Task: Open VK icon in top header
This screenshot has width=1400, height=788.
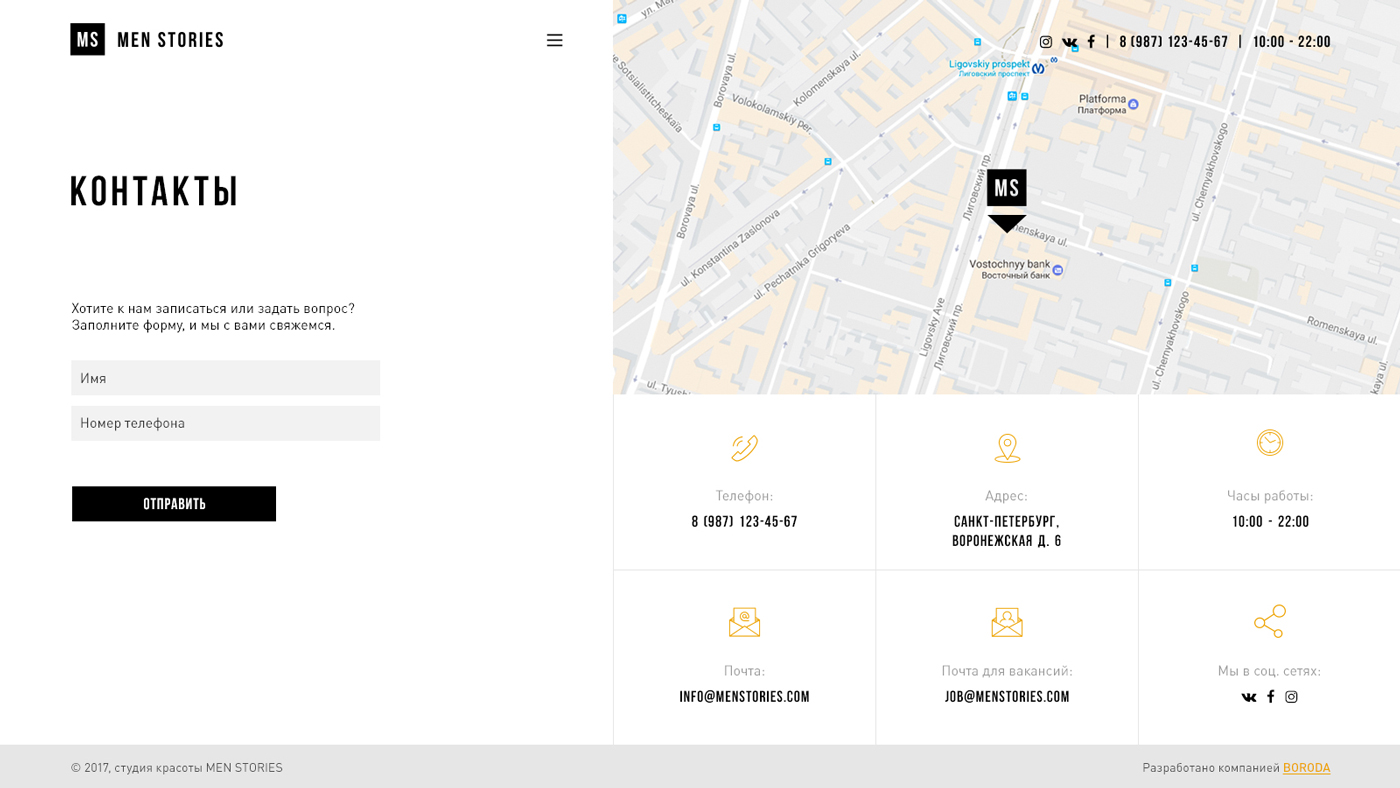Action: pyautogui.click(x=1069, y=42)
